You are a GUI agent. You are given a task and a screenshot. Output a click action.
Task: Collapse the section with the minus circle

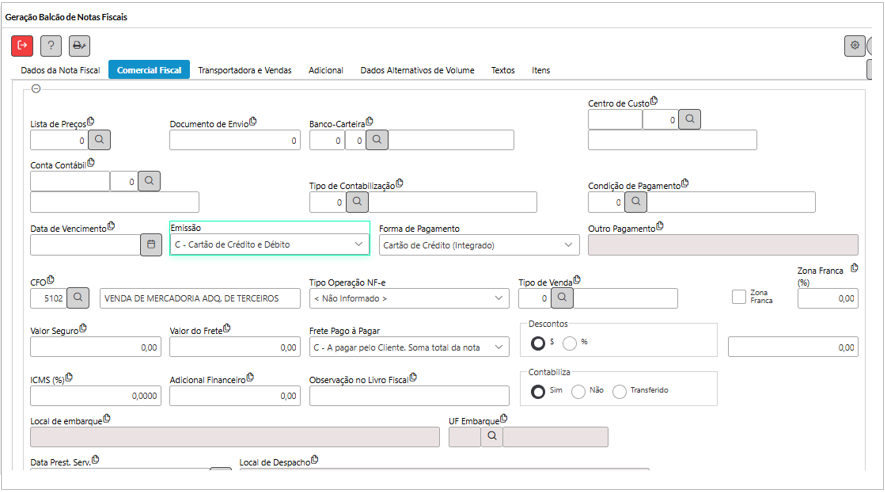[x=37, y=89]
